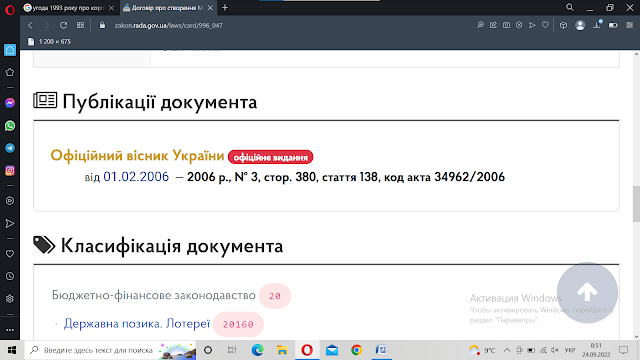The image size is (640, 360).
Task: Open Settings gear in sidebar
Action: point(10,299)
